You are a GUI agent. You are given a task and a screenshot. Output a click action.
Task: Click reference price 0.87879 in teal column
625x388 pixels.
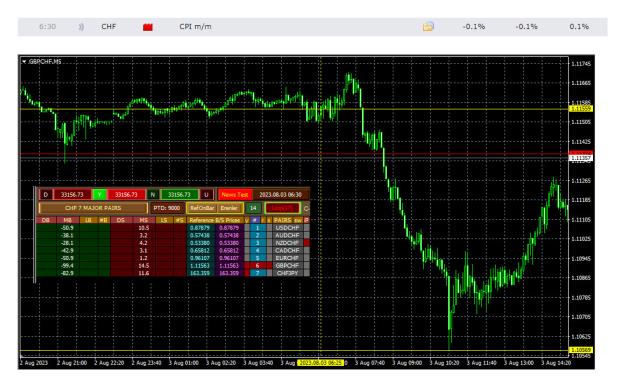click(200, 228)
